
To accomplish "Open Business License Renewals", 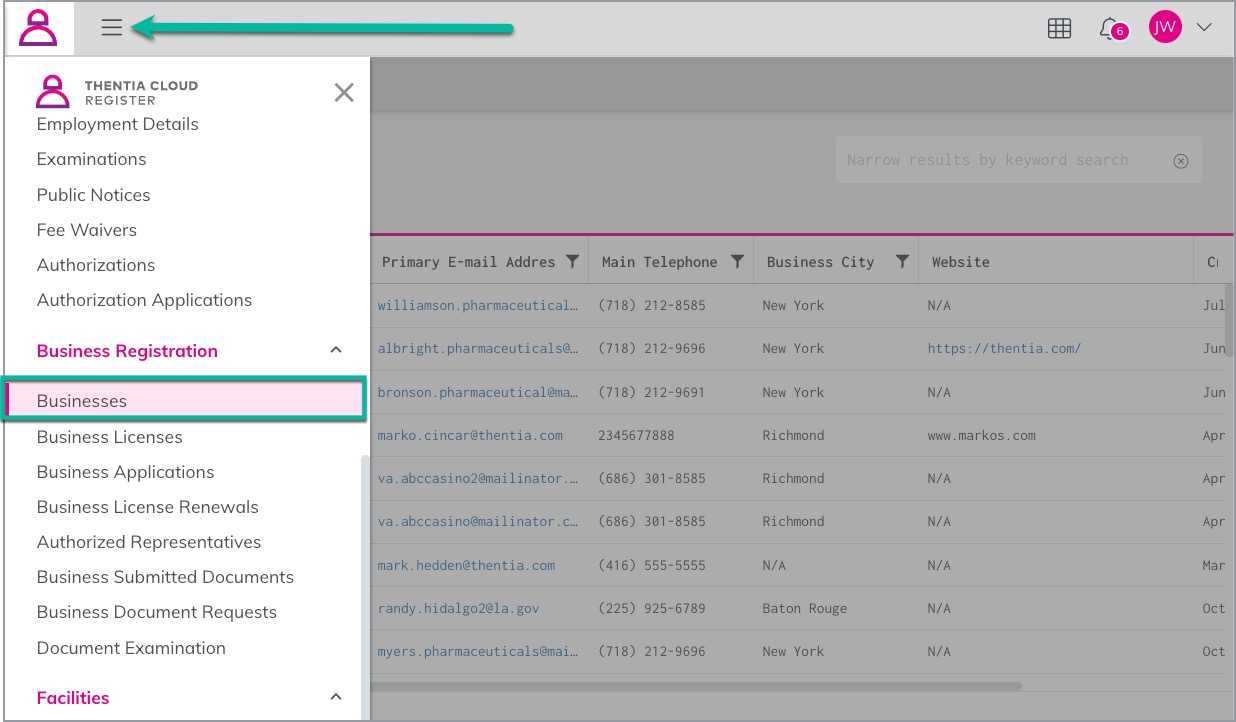I will (148, 507).
